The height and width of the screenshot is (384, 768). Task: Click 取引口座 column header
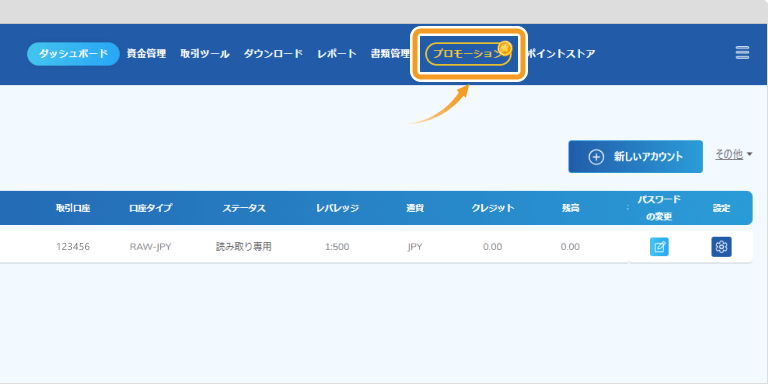tap(73, 208)
